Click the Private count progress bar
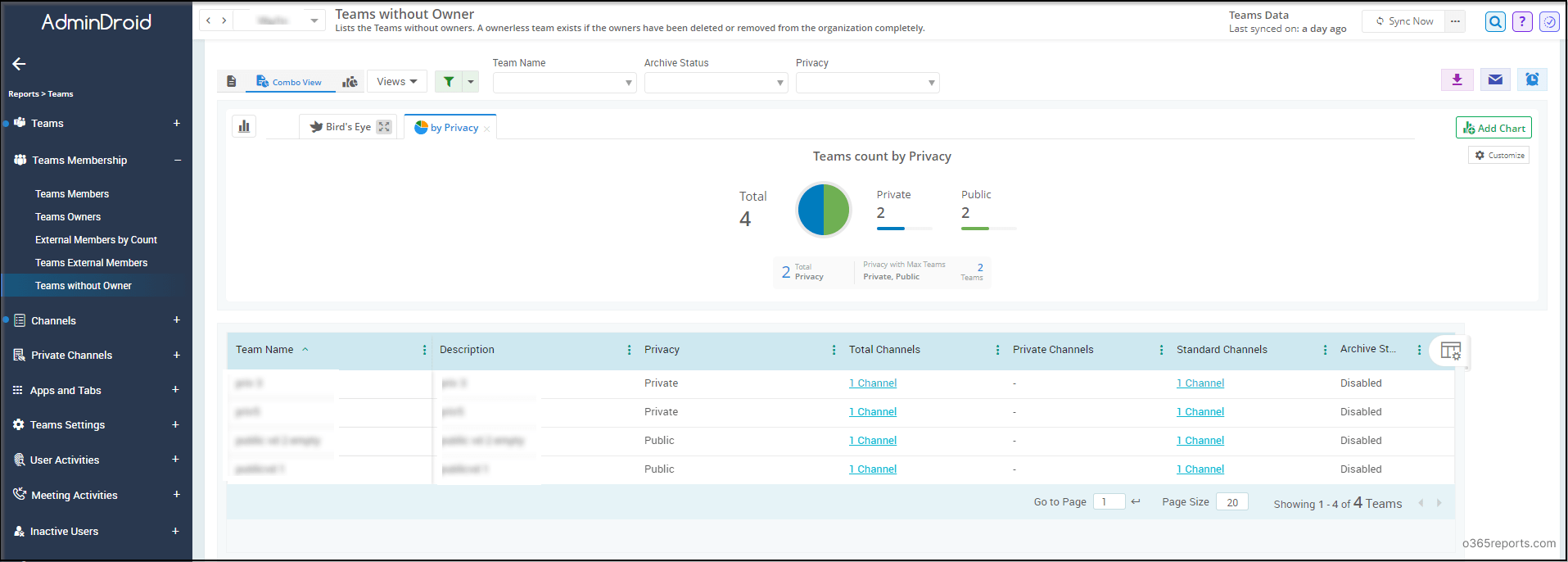This screenshot has width=1568, height=562. 904,229
